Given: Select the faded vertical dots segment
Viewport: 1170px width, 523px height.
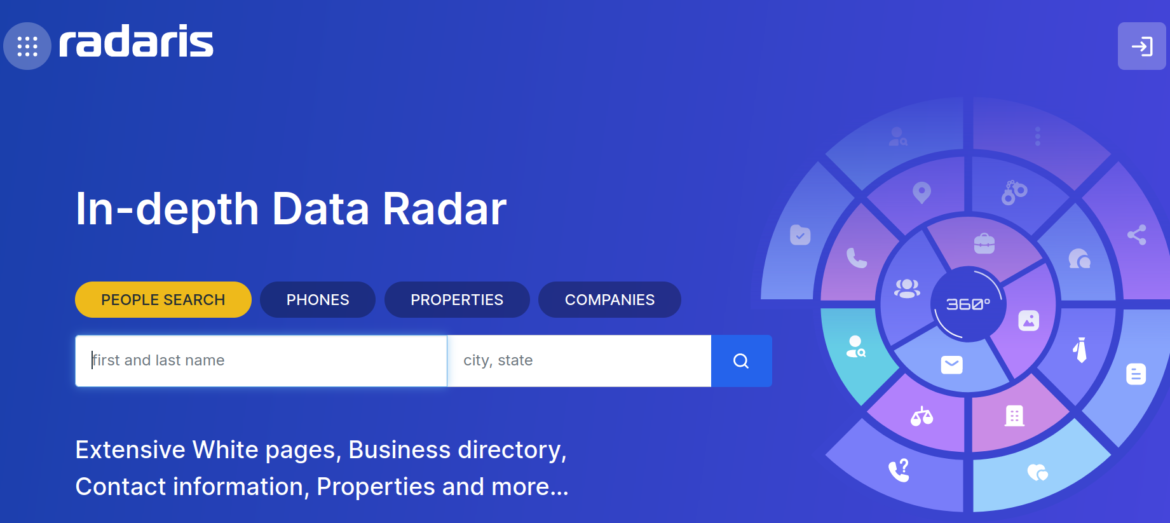Looking at the screenshot, I should pyautogui.click(x=1037, y=136).
